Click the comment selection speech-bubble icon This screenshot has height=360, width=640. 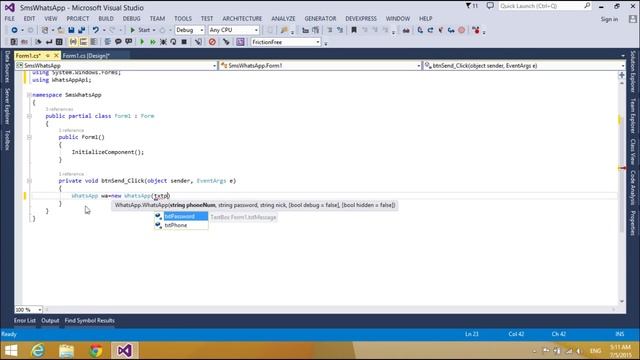click(x=118, y=42)
